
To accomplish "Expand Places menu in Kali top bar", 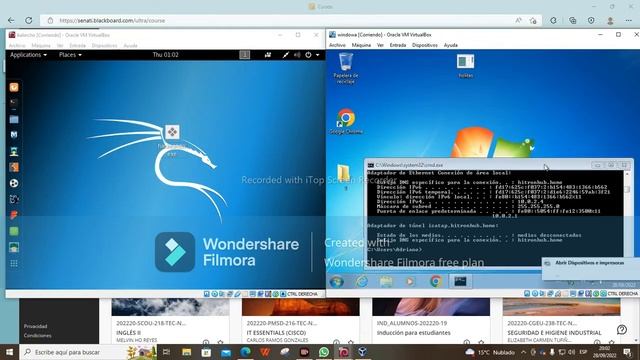I will click(70, 55).
